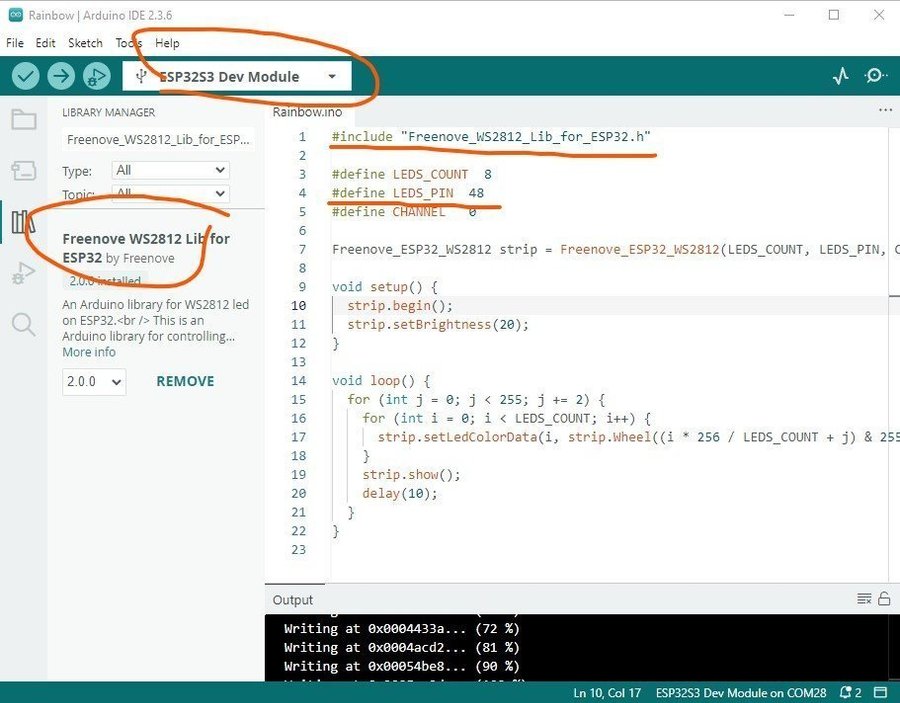The width and height of the screenshot is (900, 703).
Task: Click the #include line in editor
Action: [491, 137]
